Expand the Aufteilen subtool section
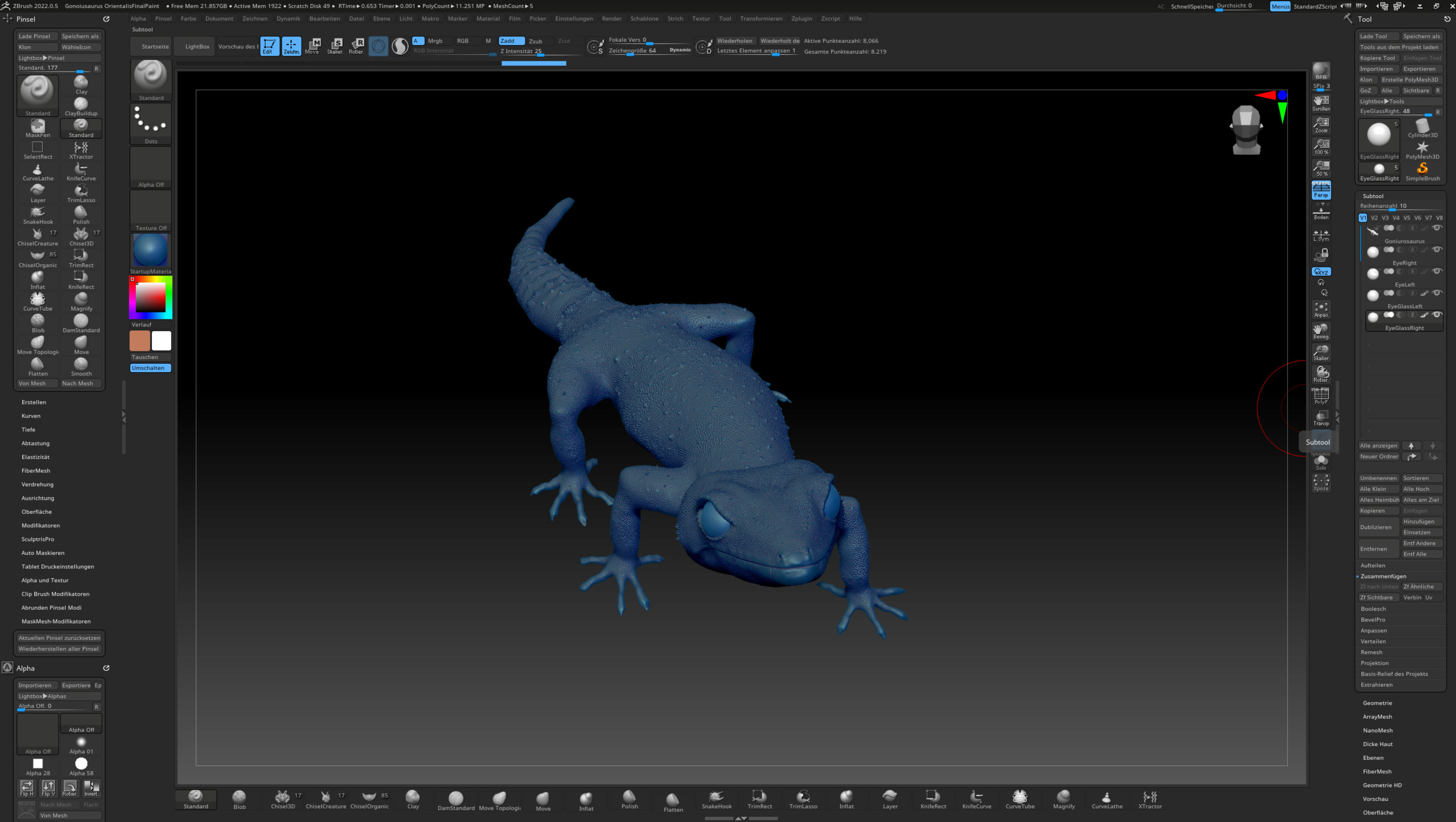Screen dimensions: 1456x822 1372,566
